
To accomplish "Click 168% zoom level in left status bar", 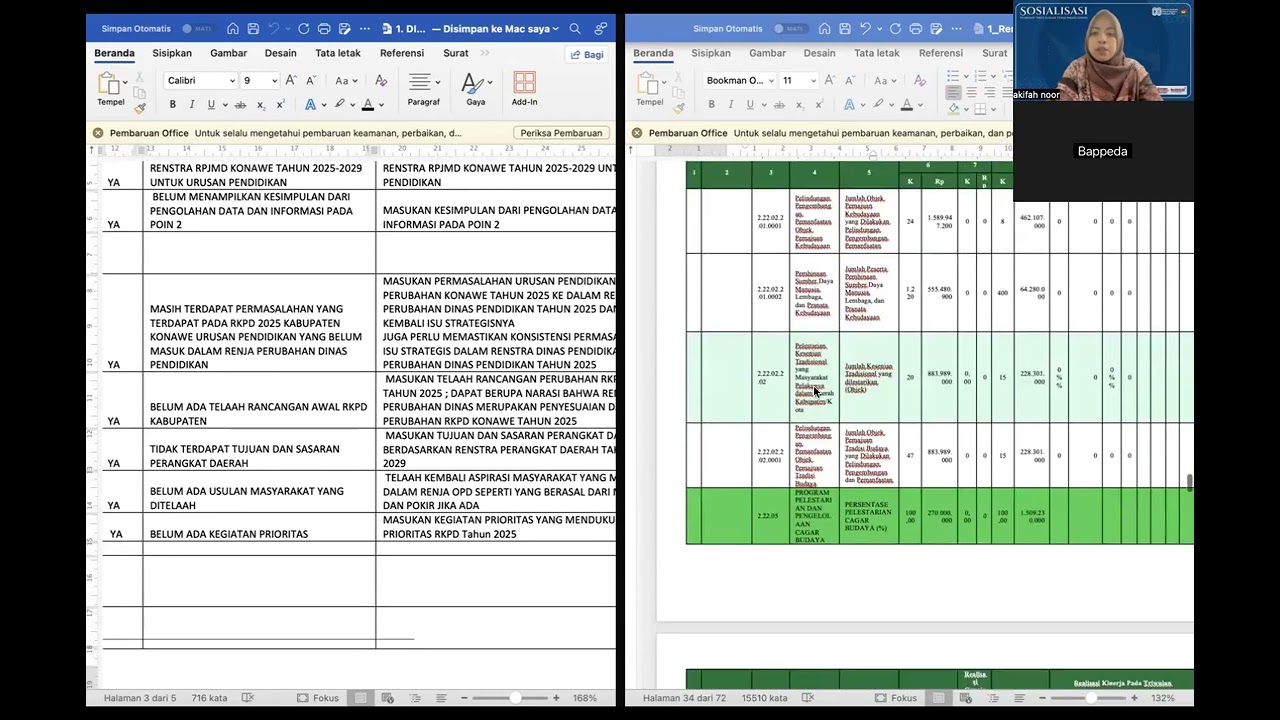I will pyautogui.click(x=585, y=698).
